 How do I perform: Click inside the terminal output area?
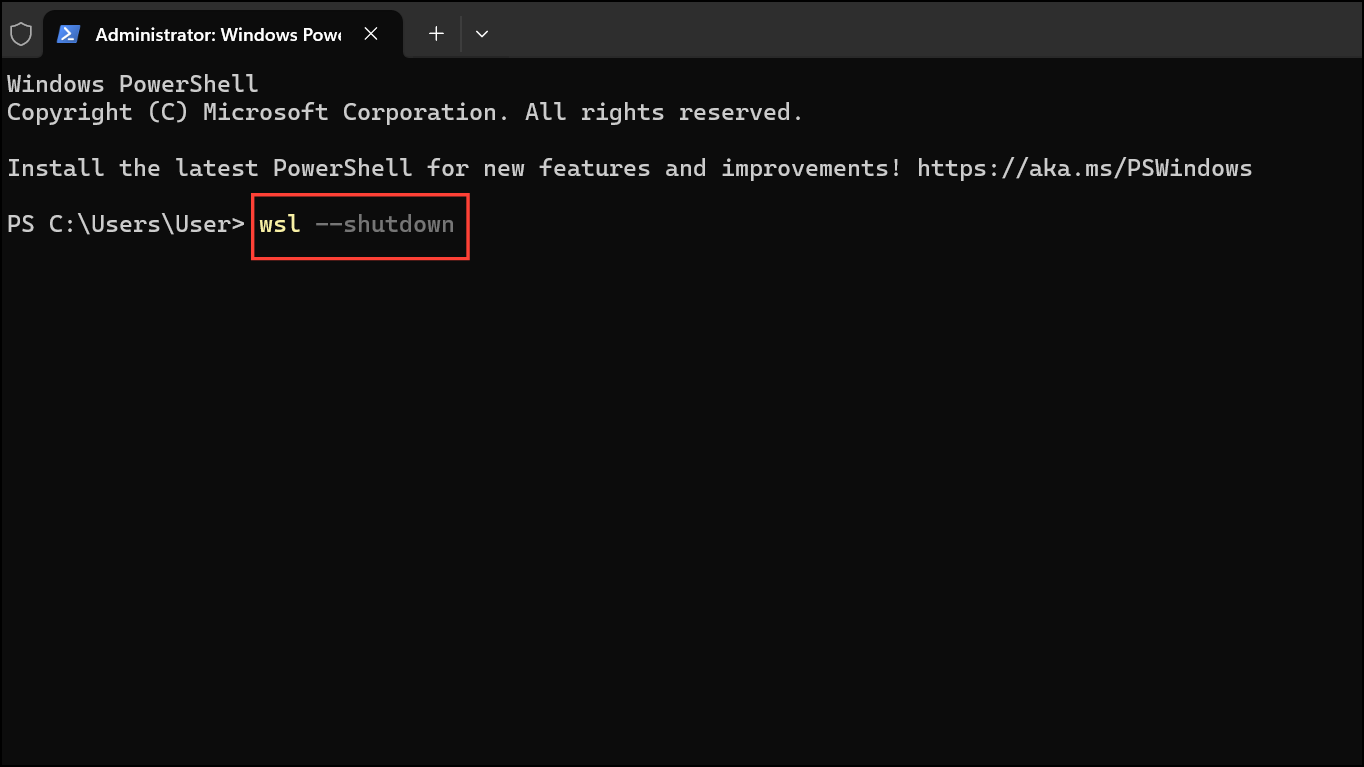coord(680,450)
